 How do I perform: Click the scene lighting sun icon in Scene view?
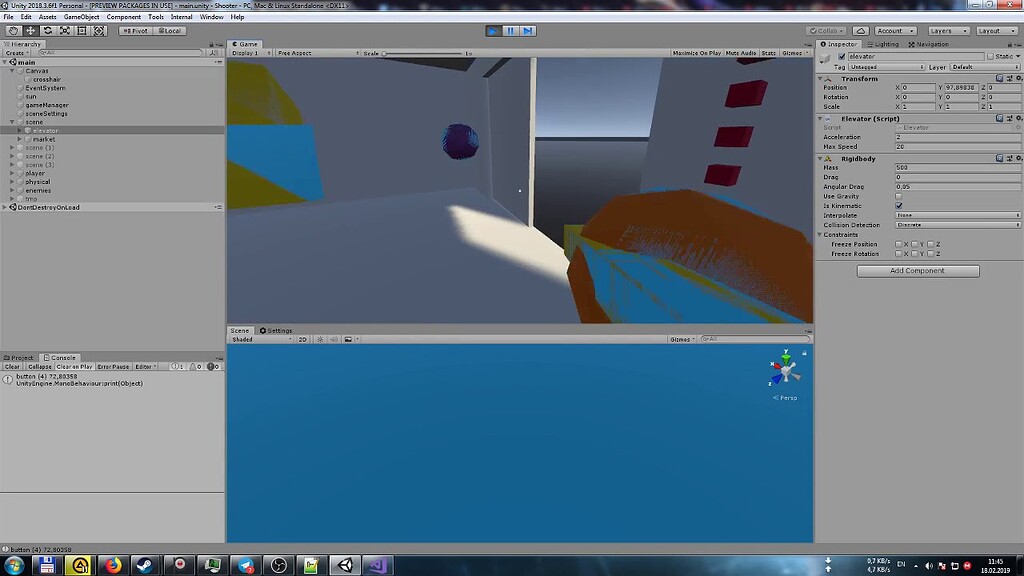tap(320, 339)
